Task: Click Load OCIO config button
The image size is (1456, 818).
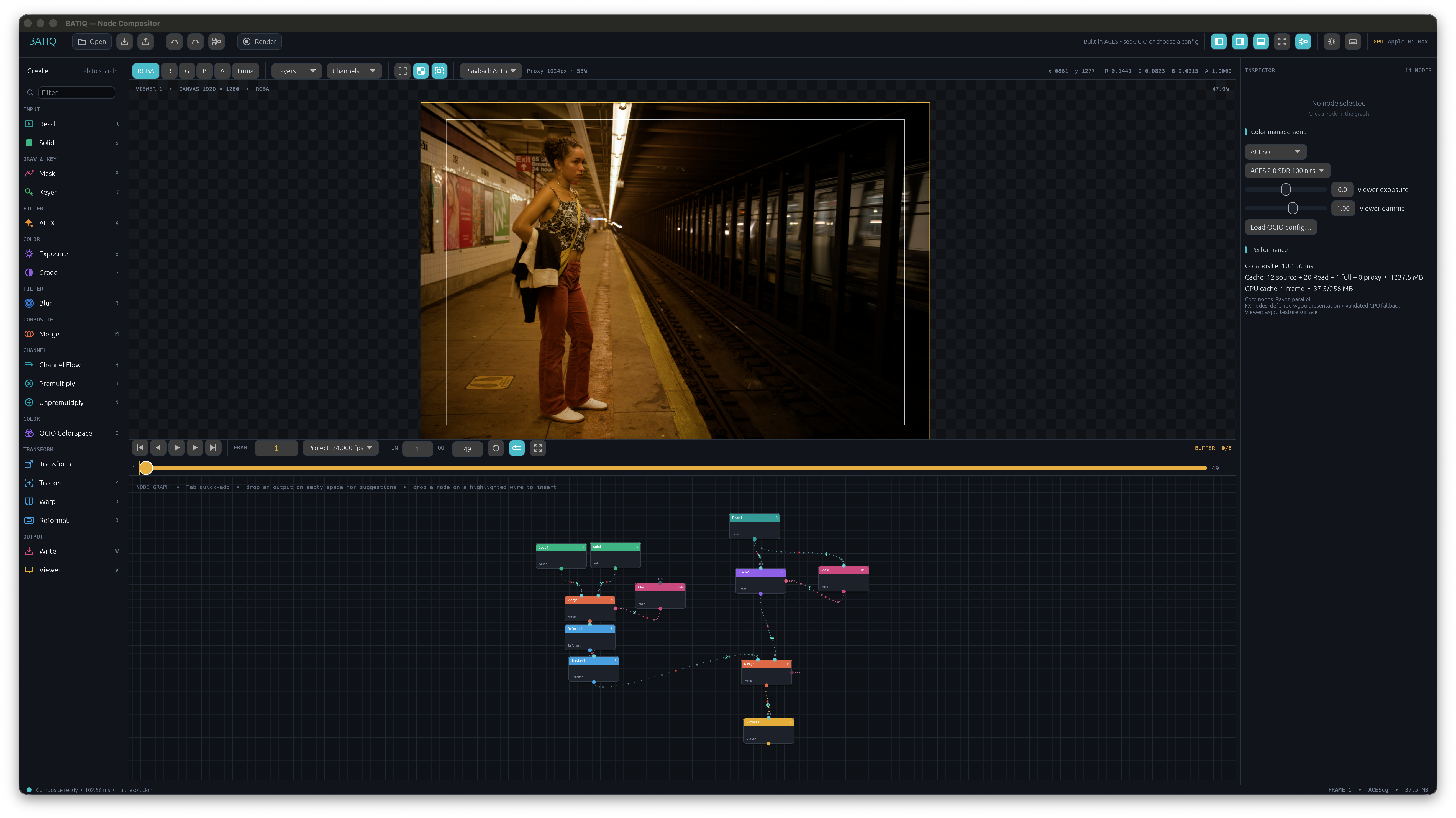Action: (1280, 227)
